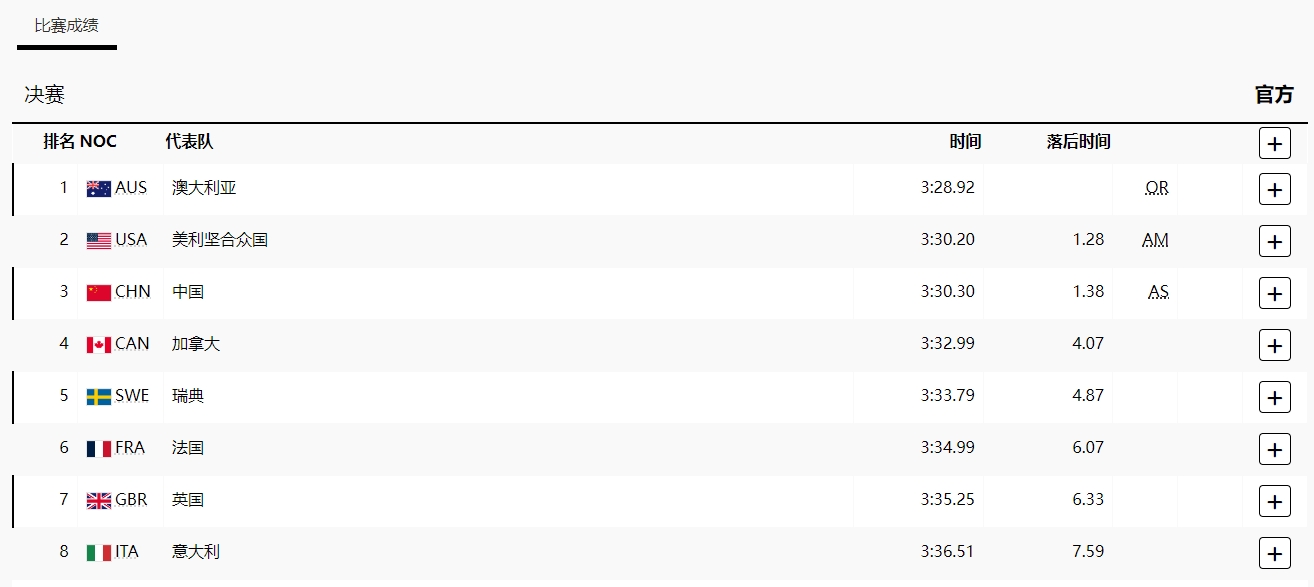Click the USA flag icon

click(98, 240)
